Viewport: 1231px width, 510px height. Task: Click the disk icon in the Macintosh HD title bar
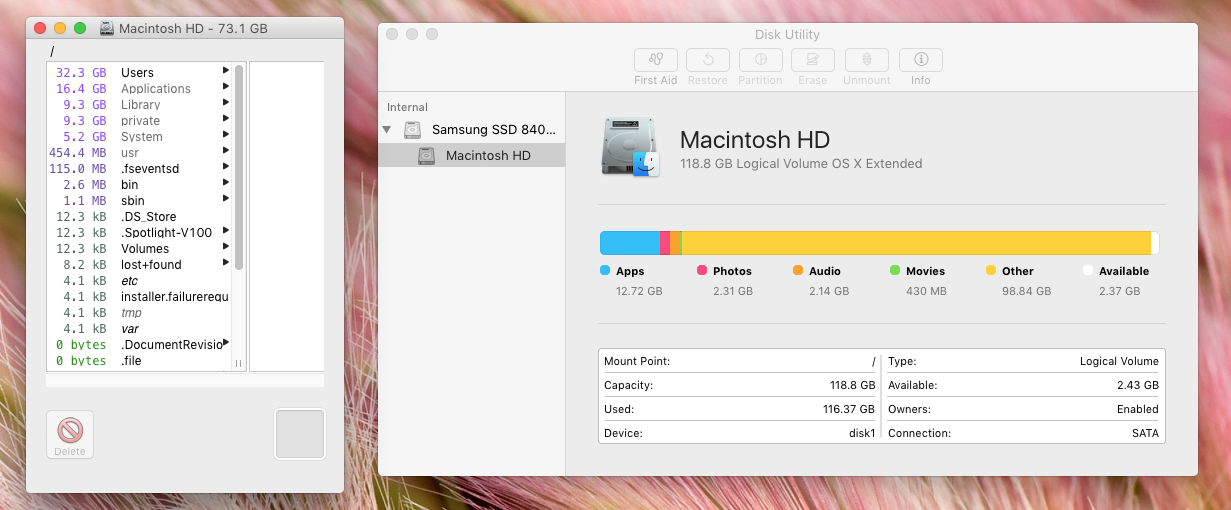[107, 29]
